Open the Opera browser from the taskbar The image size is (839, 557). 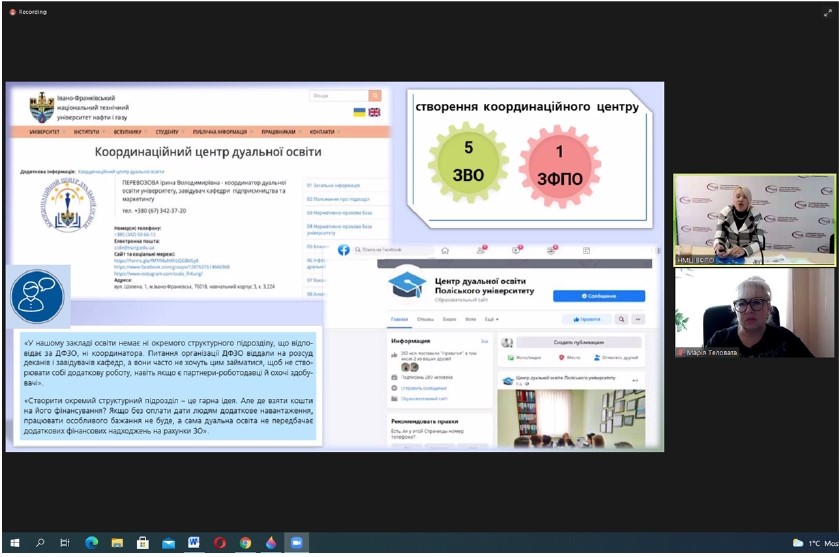point(220,542)
